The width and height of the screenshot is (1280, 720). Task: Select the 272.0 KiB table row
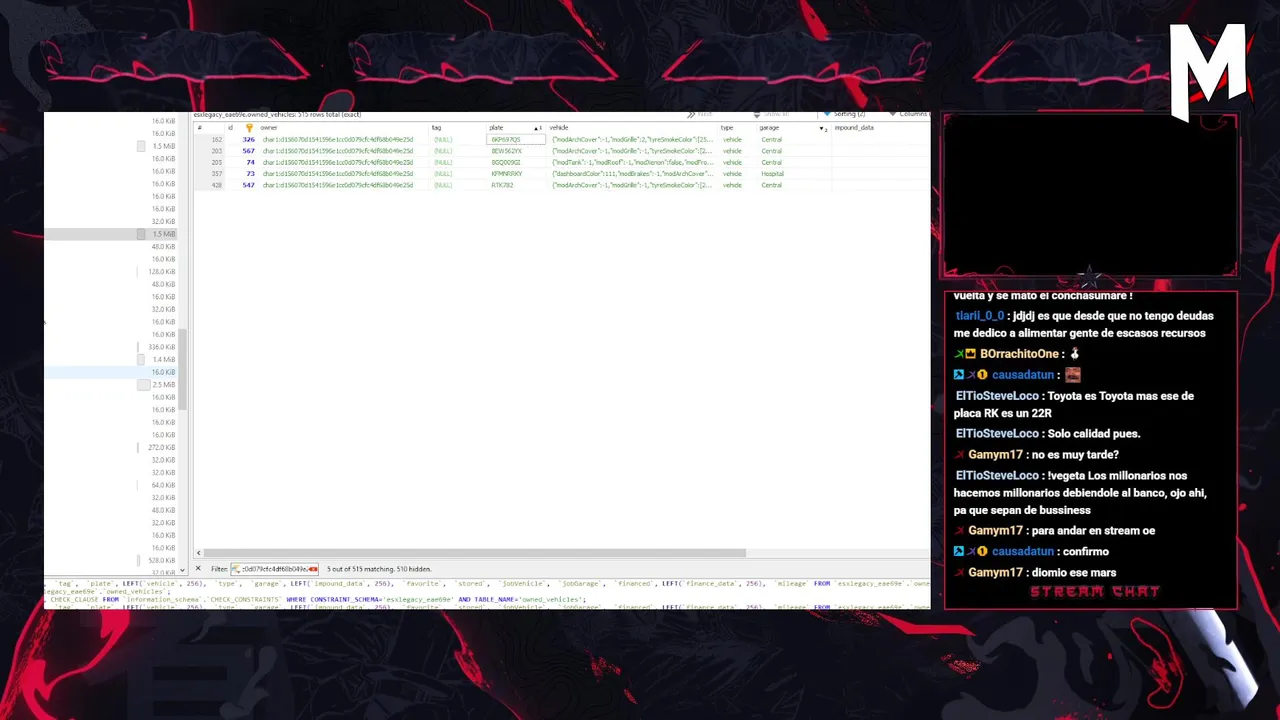pos(110,447)
